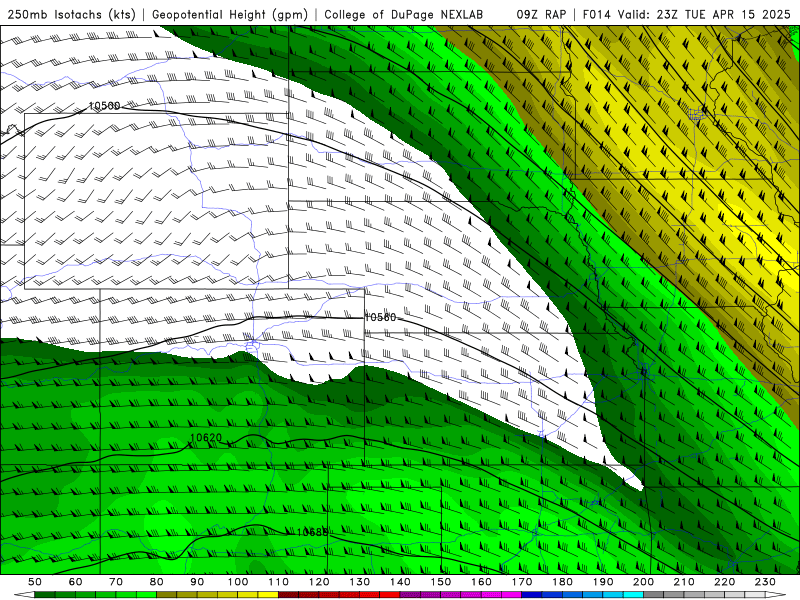Click the 'F014 Valid: 23Z TUE APR 15 2025' text
Viewport: 800px width, 600px height.
pos(686,15)
